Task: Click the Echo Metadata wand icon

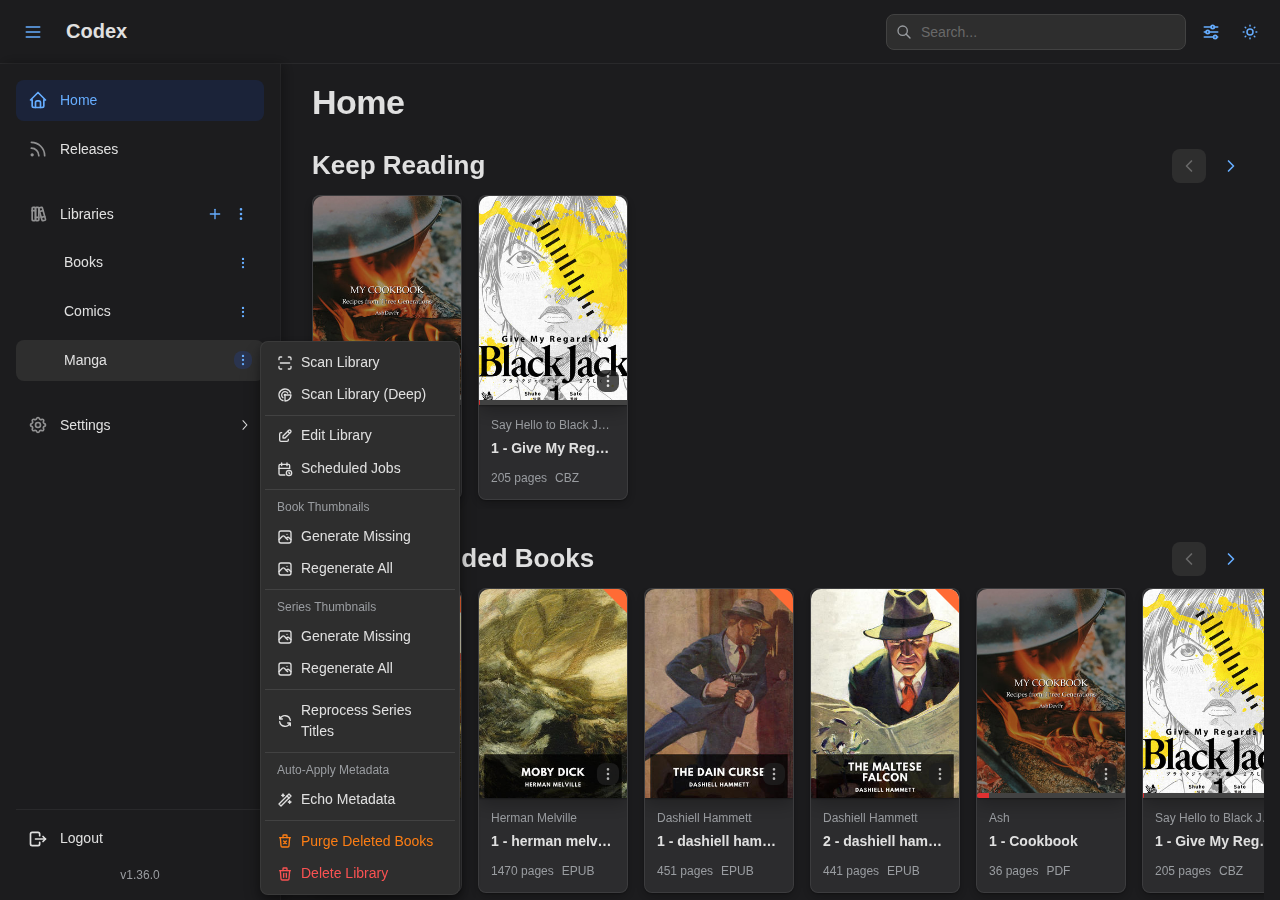Action: 285,800
